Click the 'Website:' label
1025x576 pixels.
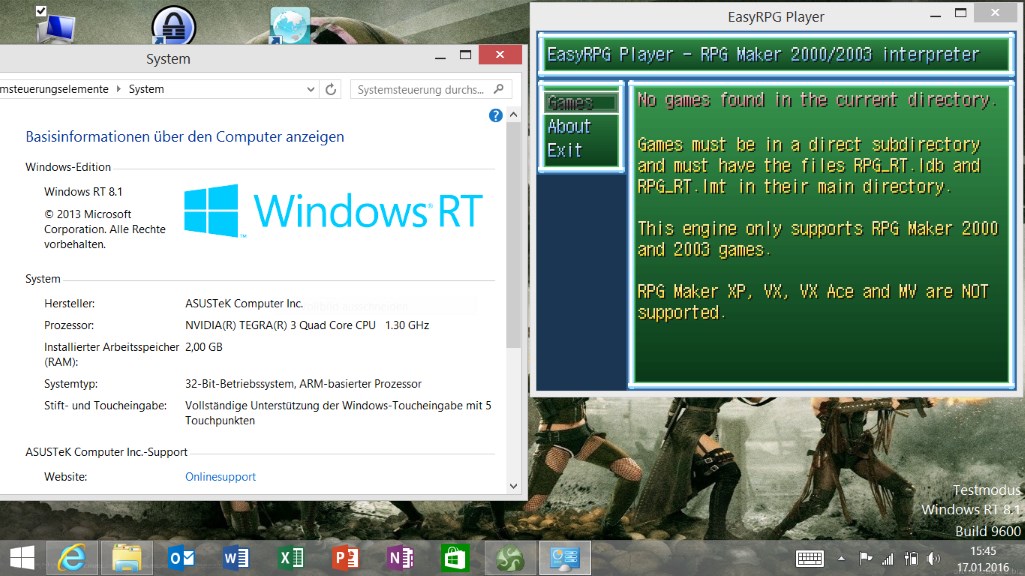(65, 477)
